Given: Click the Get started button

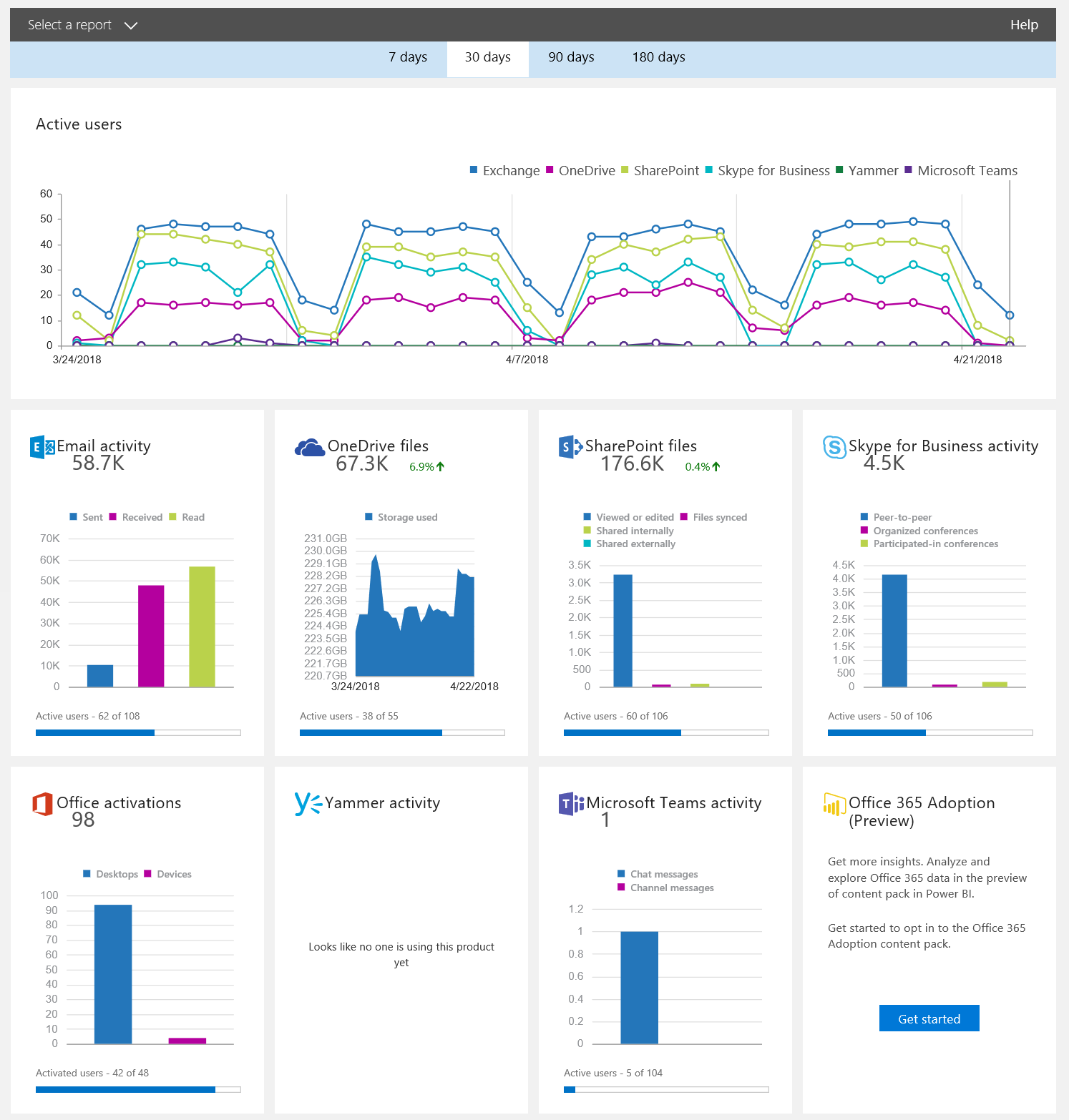Looking at the screenshot, I should coord(929,1018).
